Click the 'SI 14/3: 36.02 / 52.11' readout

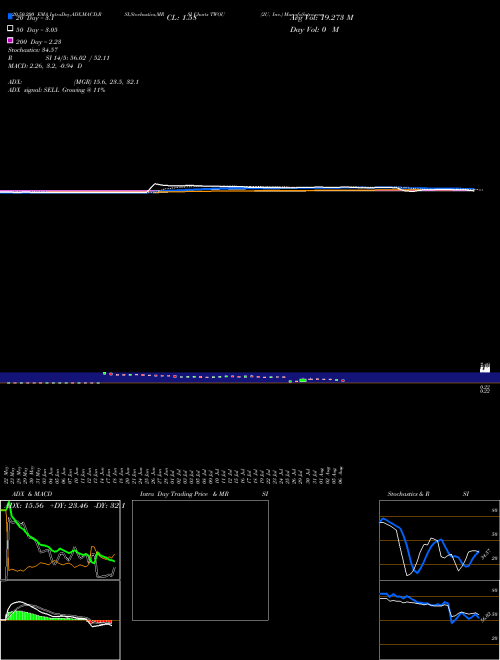point(78,58)
